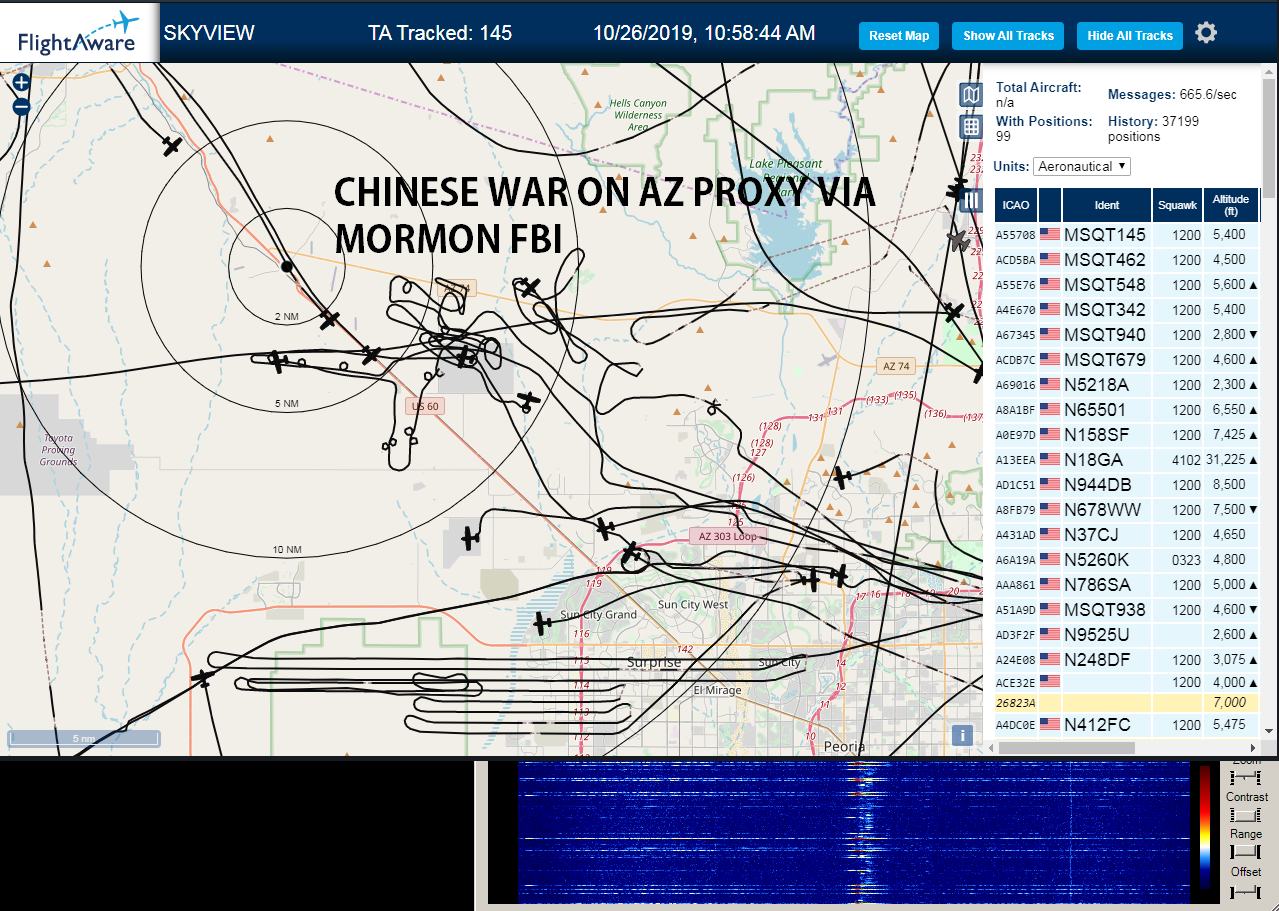Click Show All Tracks button
The height and width of the screenshot is (911, 1279).
(x=1008, y=35)
